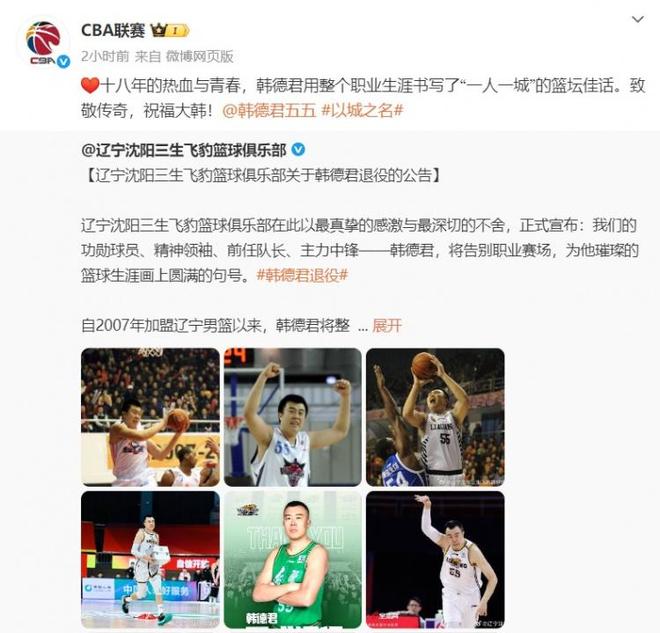
Task: Open the post options chevron menu
Action: point(638,19)
